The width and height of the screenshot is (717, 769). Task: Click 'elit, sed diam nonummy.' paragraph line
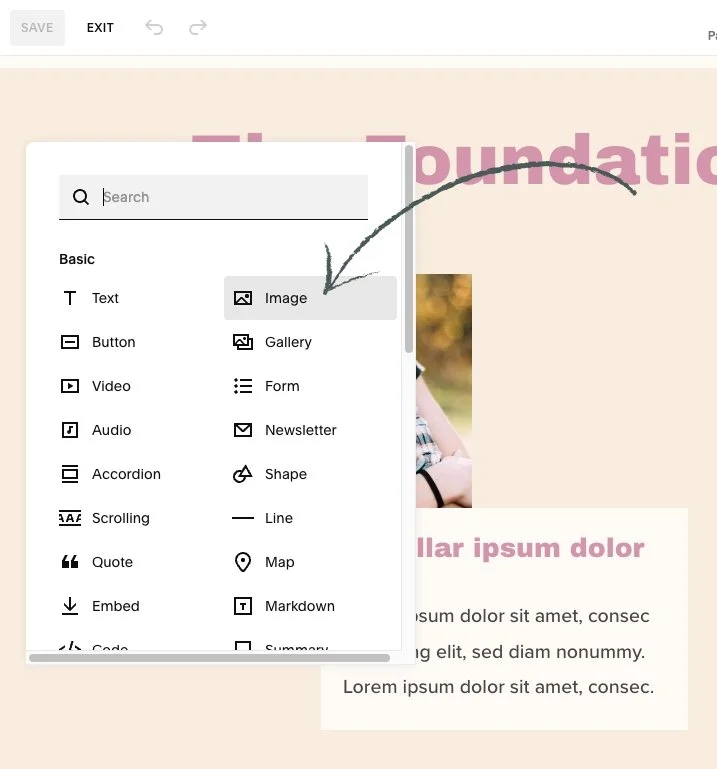[540, 652]
